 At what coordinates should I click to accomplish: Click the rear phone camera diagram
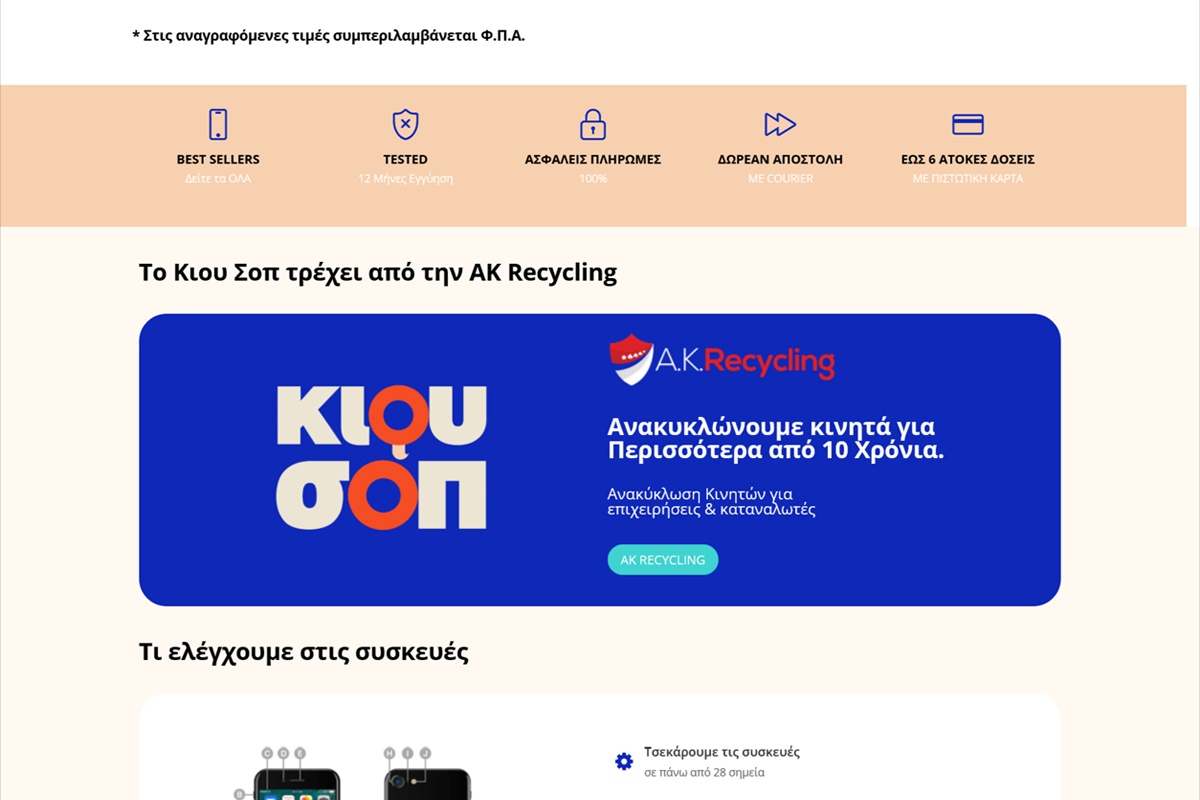(x=427, y=774)
